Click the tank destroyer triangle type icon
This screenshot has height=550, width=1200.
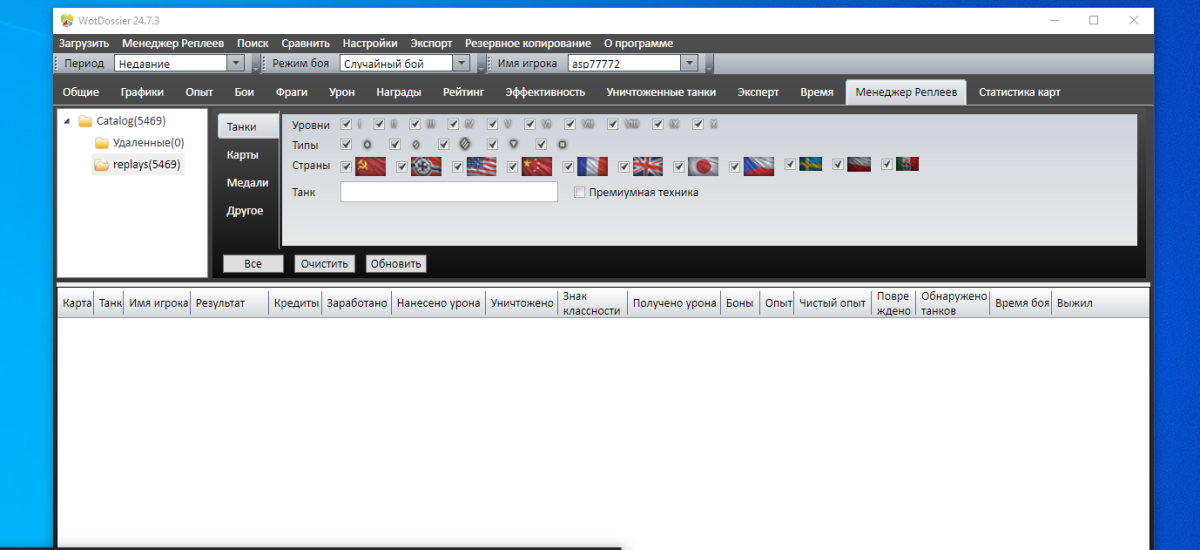pos(513,144)
